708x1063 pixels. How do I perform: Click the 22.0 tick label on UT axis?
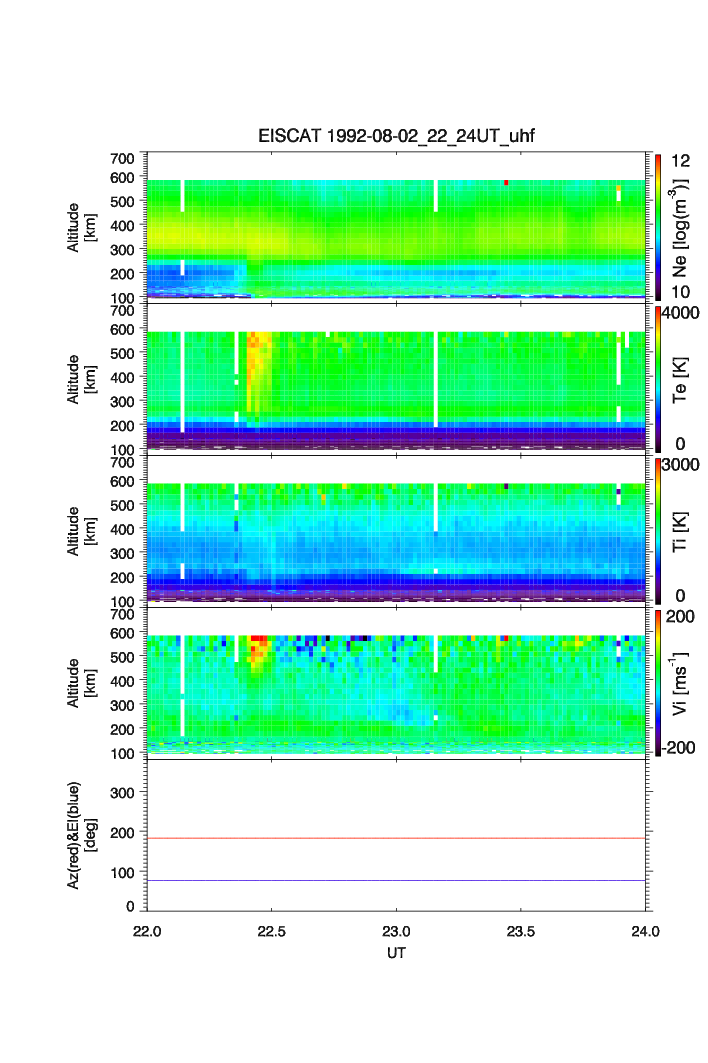pos(146,931)
